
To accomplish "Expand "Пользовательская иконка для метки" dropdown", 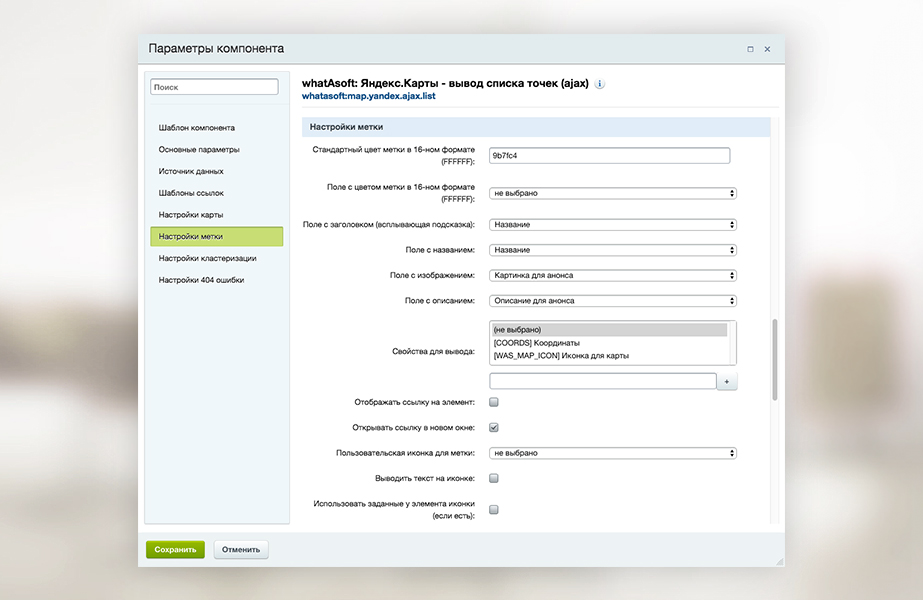I will (x=613, y=453).
